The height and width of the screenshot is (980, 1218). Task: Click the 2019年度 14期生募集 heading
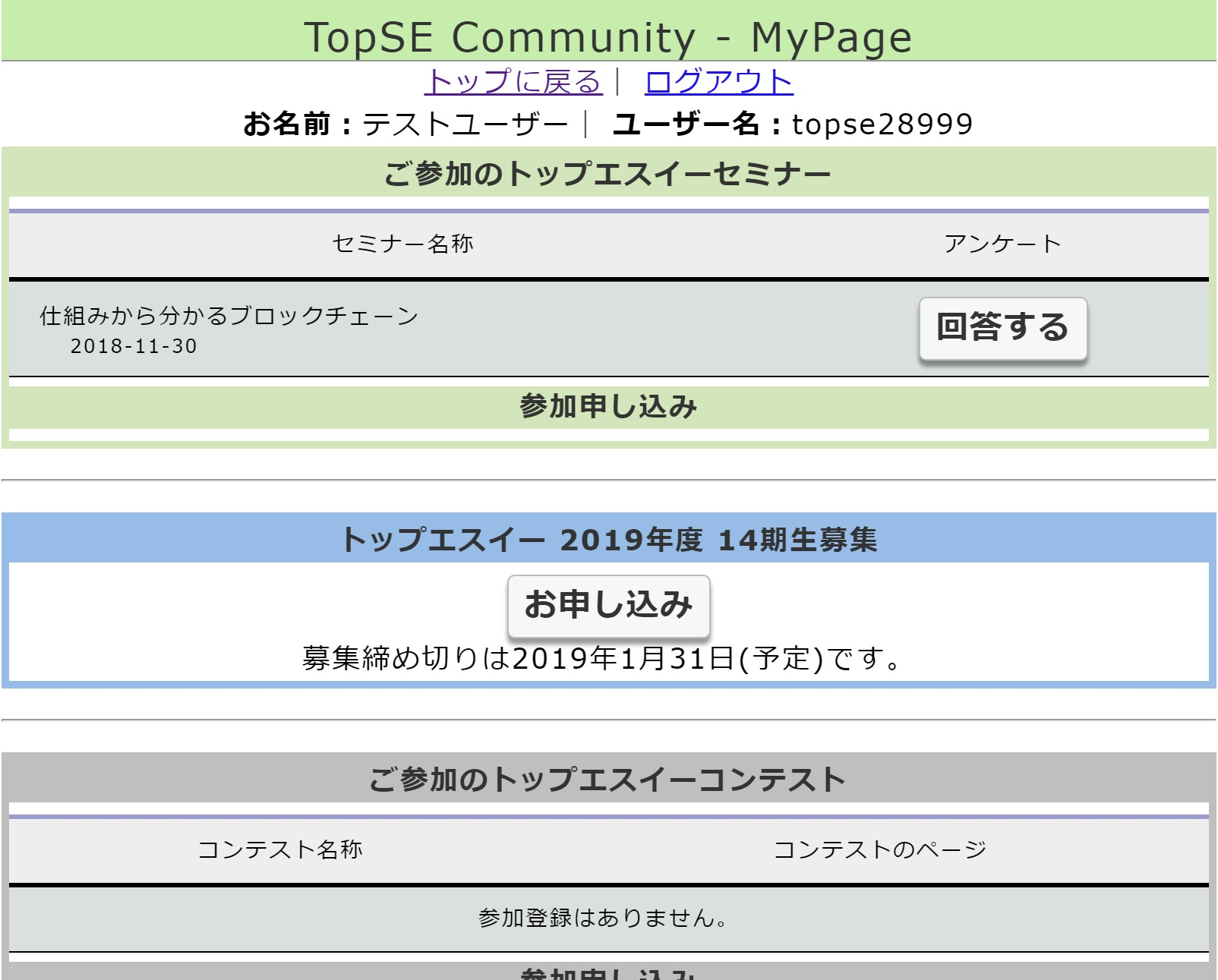pos(607,540)
